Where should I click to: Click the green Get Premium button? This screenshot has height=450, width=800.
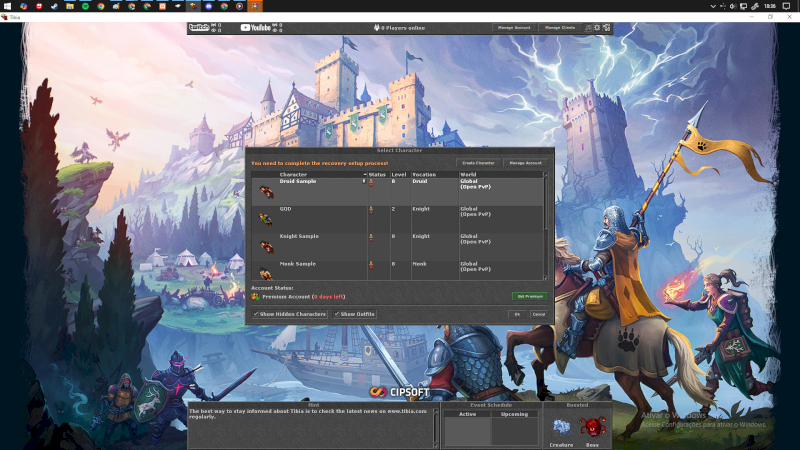click(530, 296)
